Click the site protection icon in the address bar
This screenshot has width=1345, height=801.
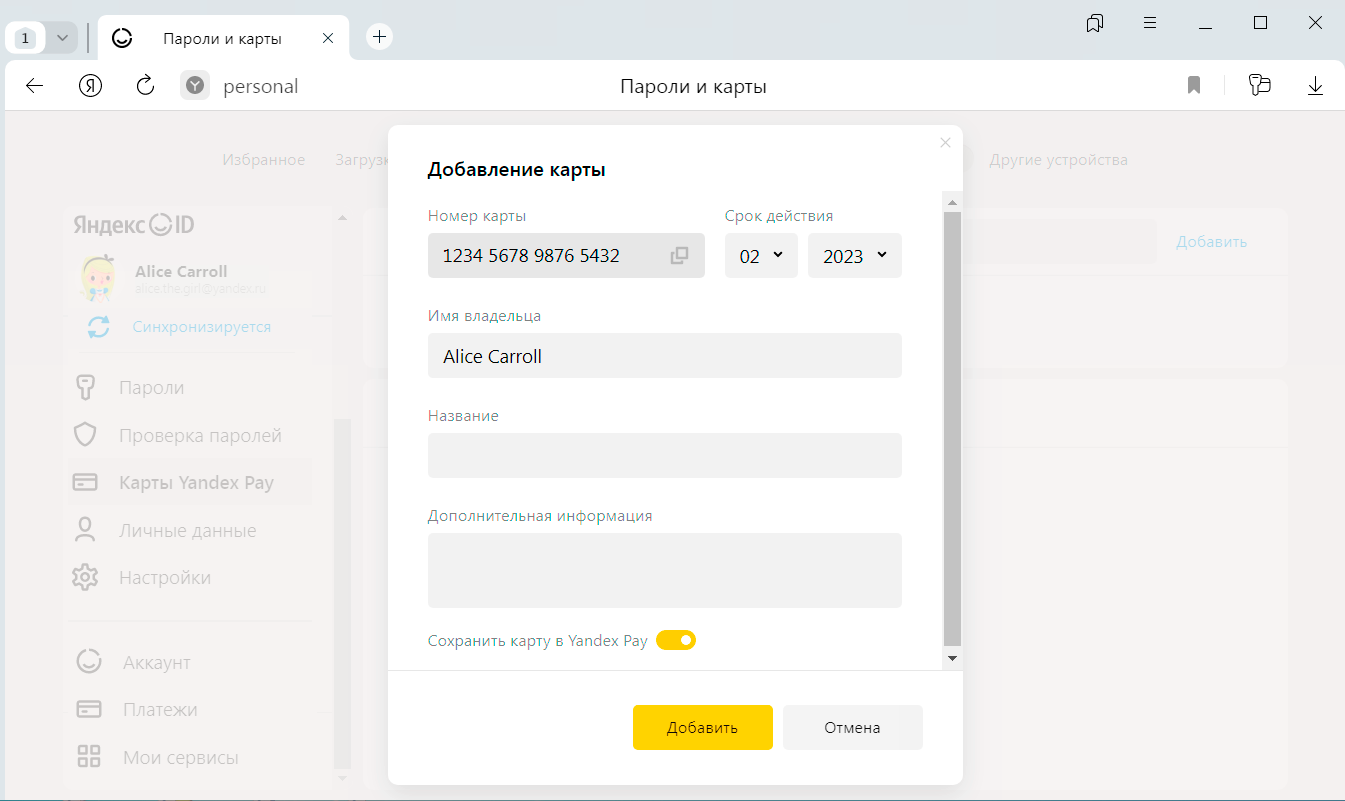pyautogui.click(x=195, y=86)
